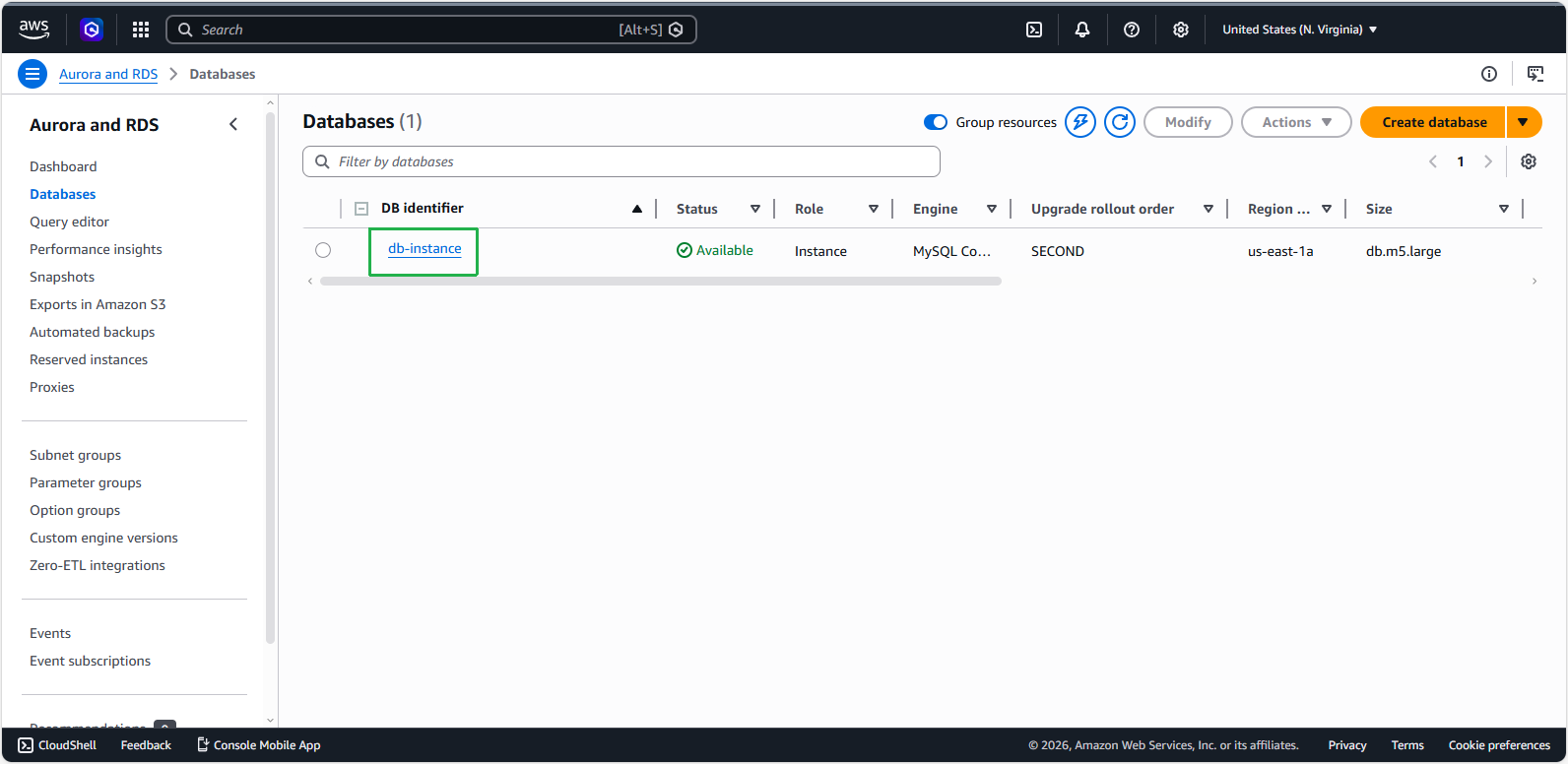Toggle the side navigation hamburger menu

tap(33, 74)
